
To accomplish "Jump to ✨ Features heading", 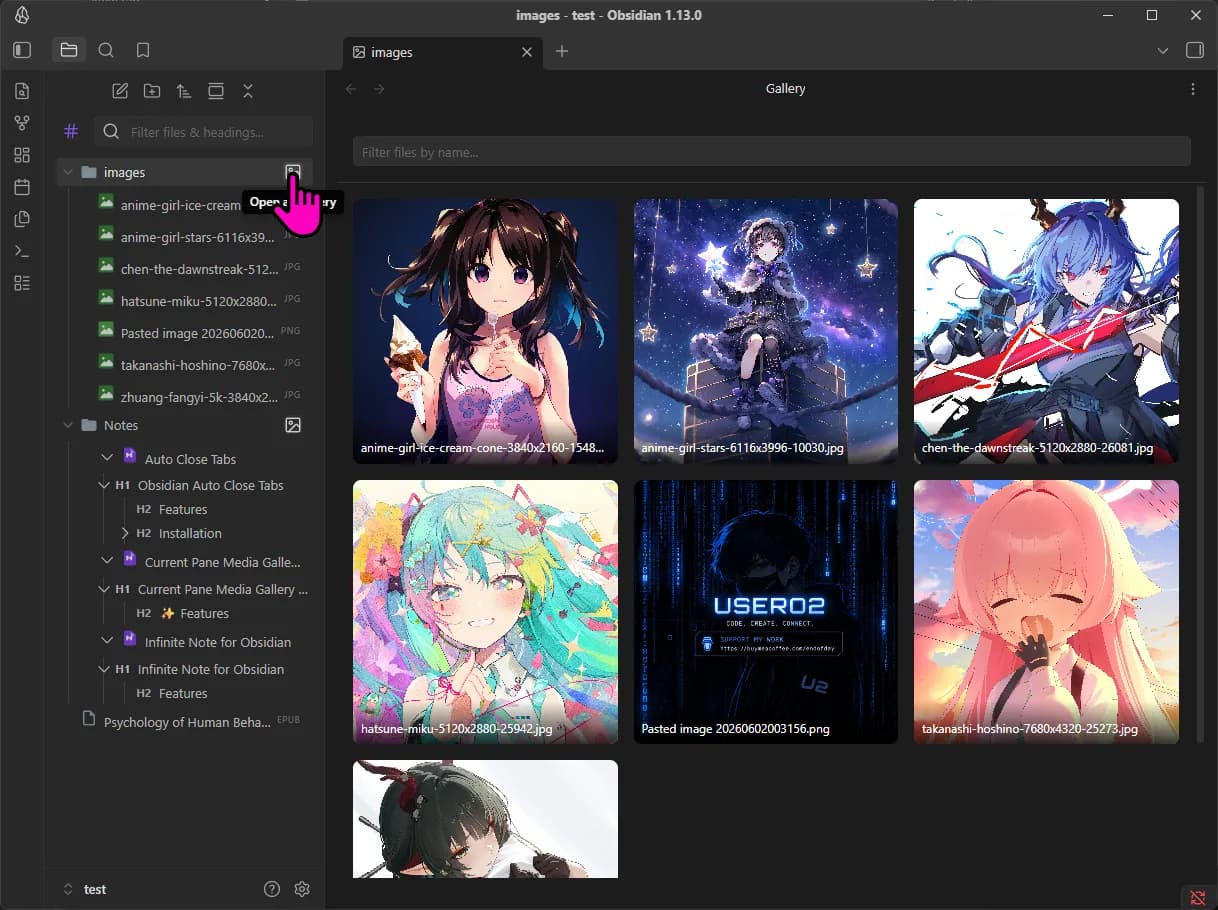I will click(x=195, y=613).
